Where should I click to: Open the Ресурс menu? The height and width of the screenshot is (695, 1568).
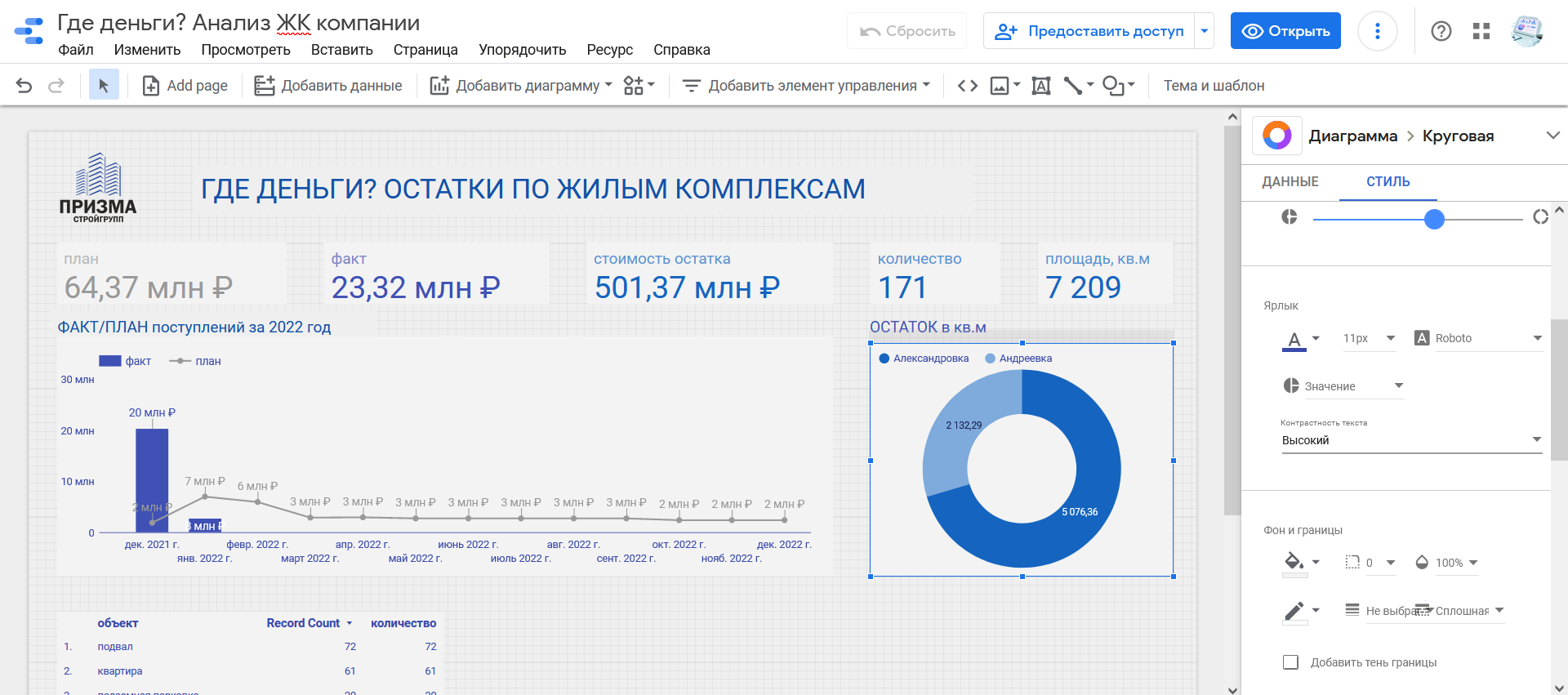[610, 50]
